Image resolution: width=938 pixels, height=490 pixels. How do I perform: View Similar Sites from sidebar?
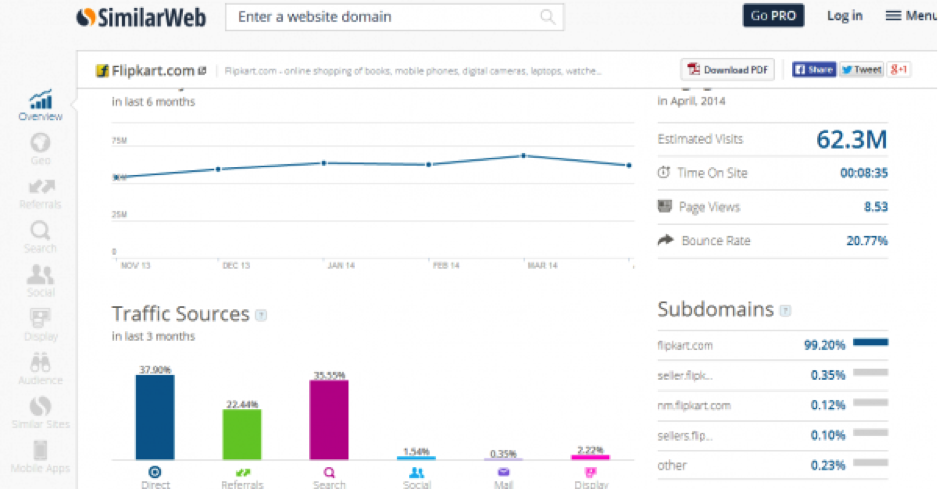pyautogui.click(x=40, y=412)
